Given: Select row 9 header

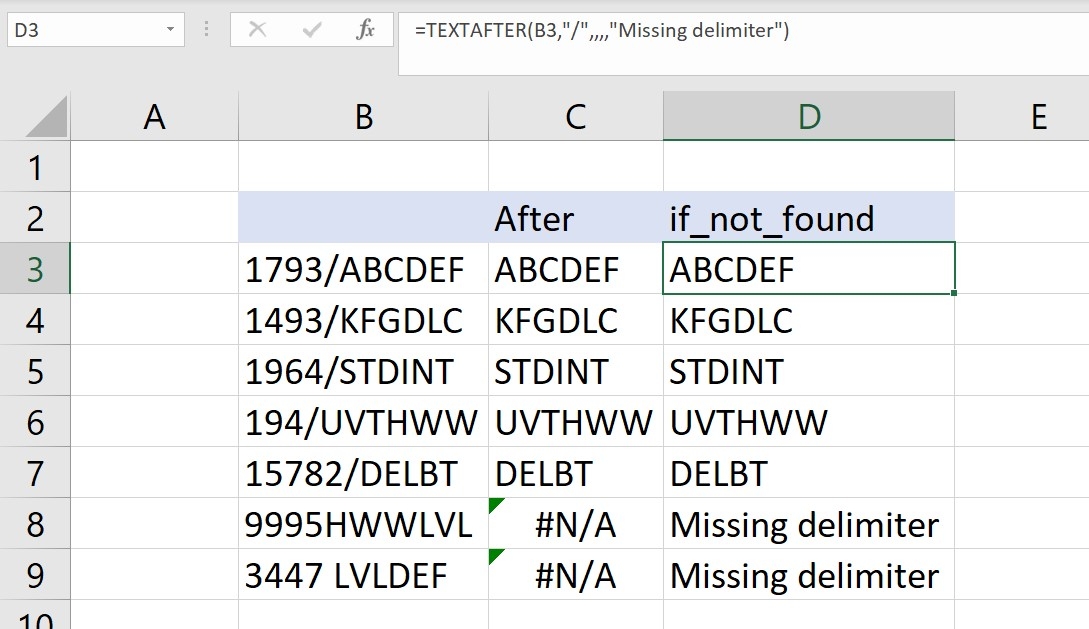Looking at the screenshot, I should (35, 575).
